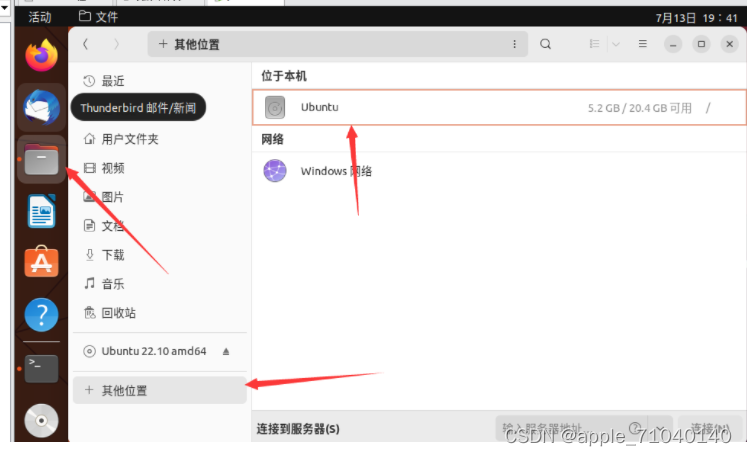This screenshot has height=456, width=747.
Task: Open the Files app in the dock
Action: click(41, 159)
